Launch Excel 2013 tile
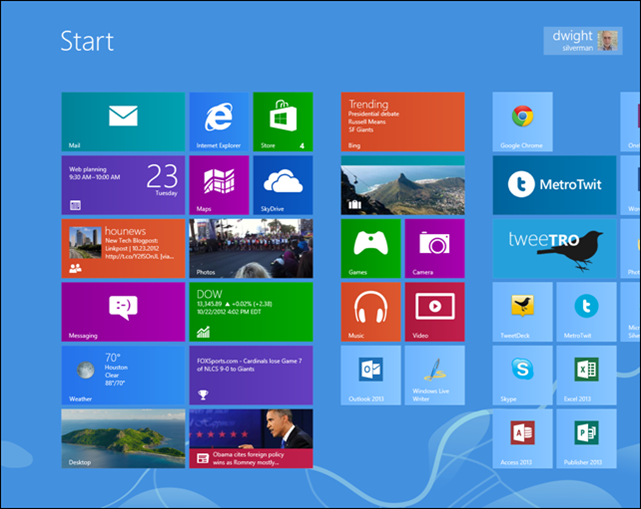Viewport: 641px width, 509px height. click(586, 375)
